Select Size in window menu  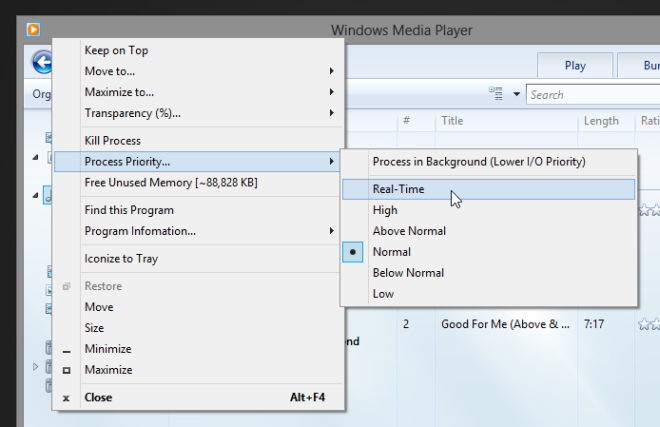click(x=198, y=328)
